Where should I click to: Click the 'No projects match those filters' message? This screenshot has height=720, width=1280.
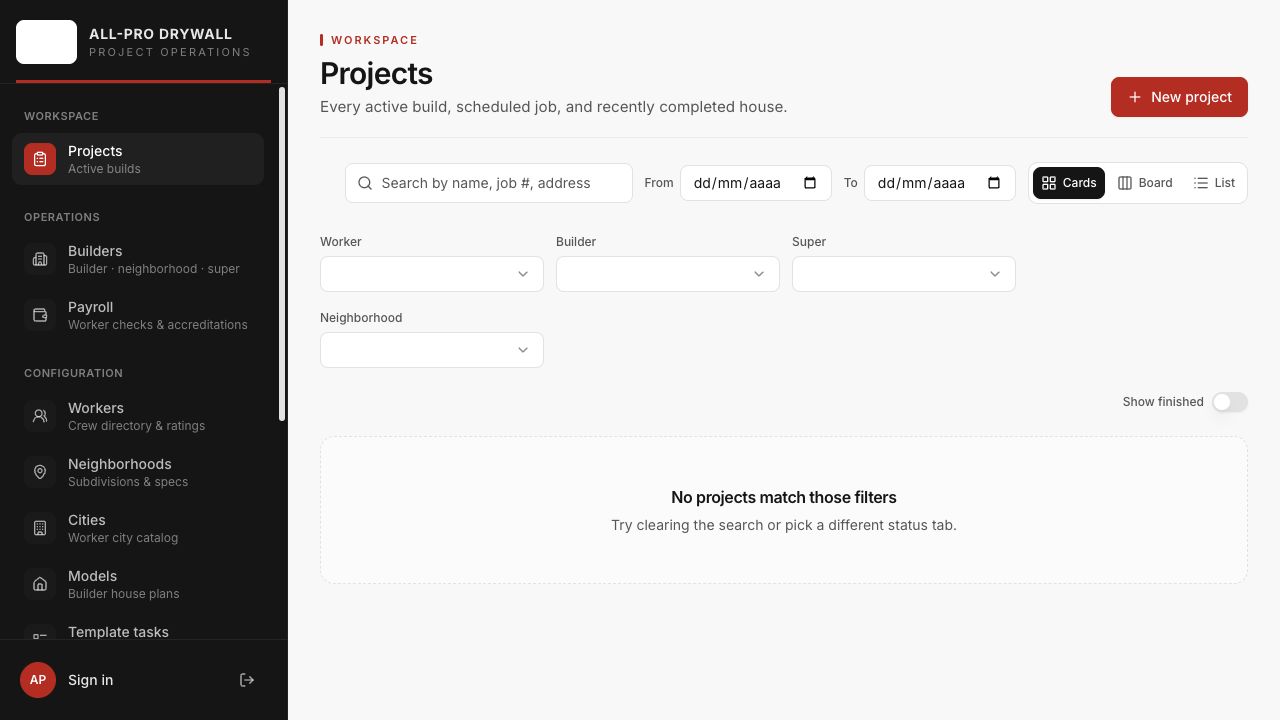coord(784,497)
